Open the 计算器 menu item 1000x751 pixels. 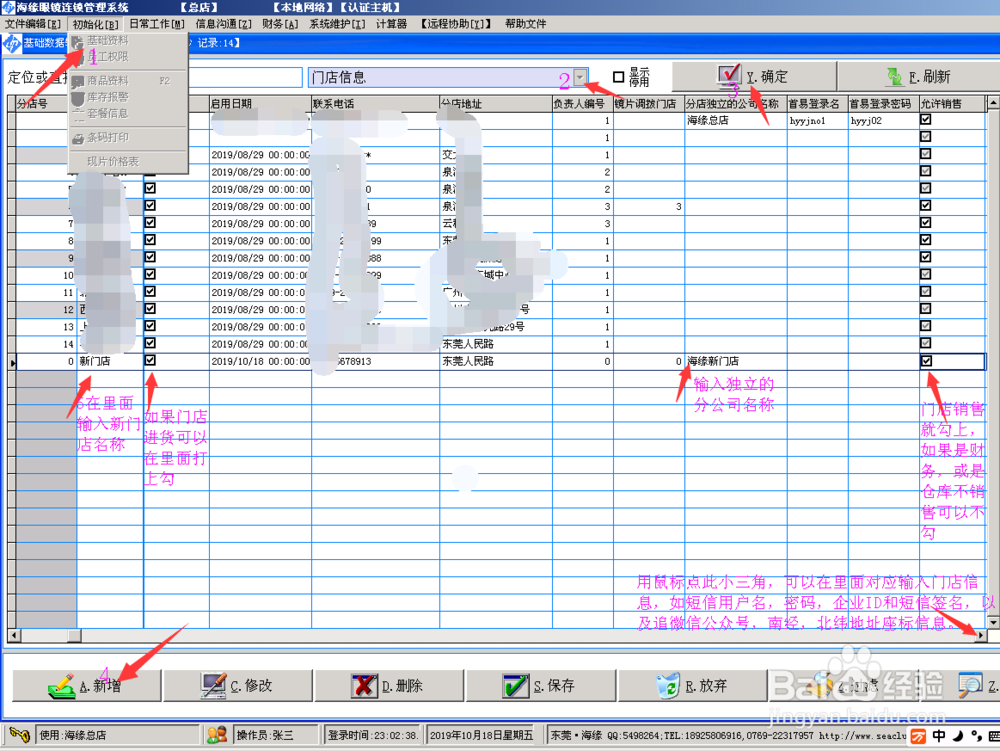tap(392, 24)
